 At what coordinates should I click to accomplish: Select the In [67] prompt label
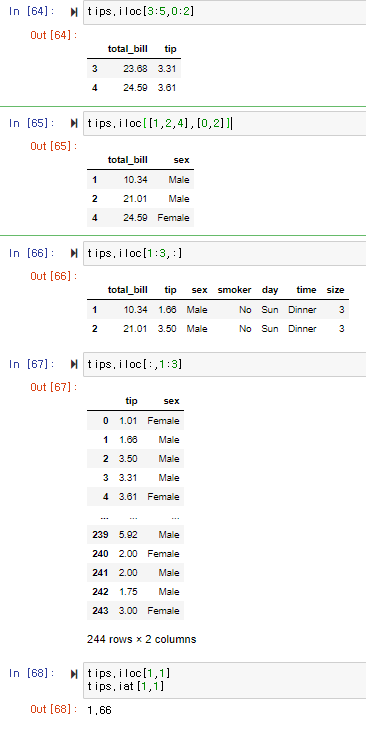click(31, 364)
